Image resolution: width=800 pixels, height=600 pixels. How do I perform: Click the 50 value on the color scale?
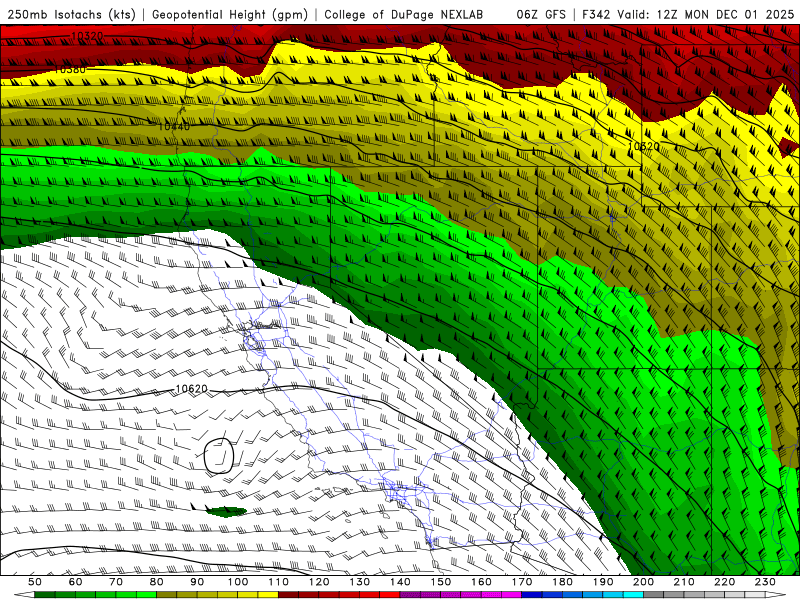pos(35,582)
